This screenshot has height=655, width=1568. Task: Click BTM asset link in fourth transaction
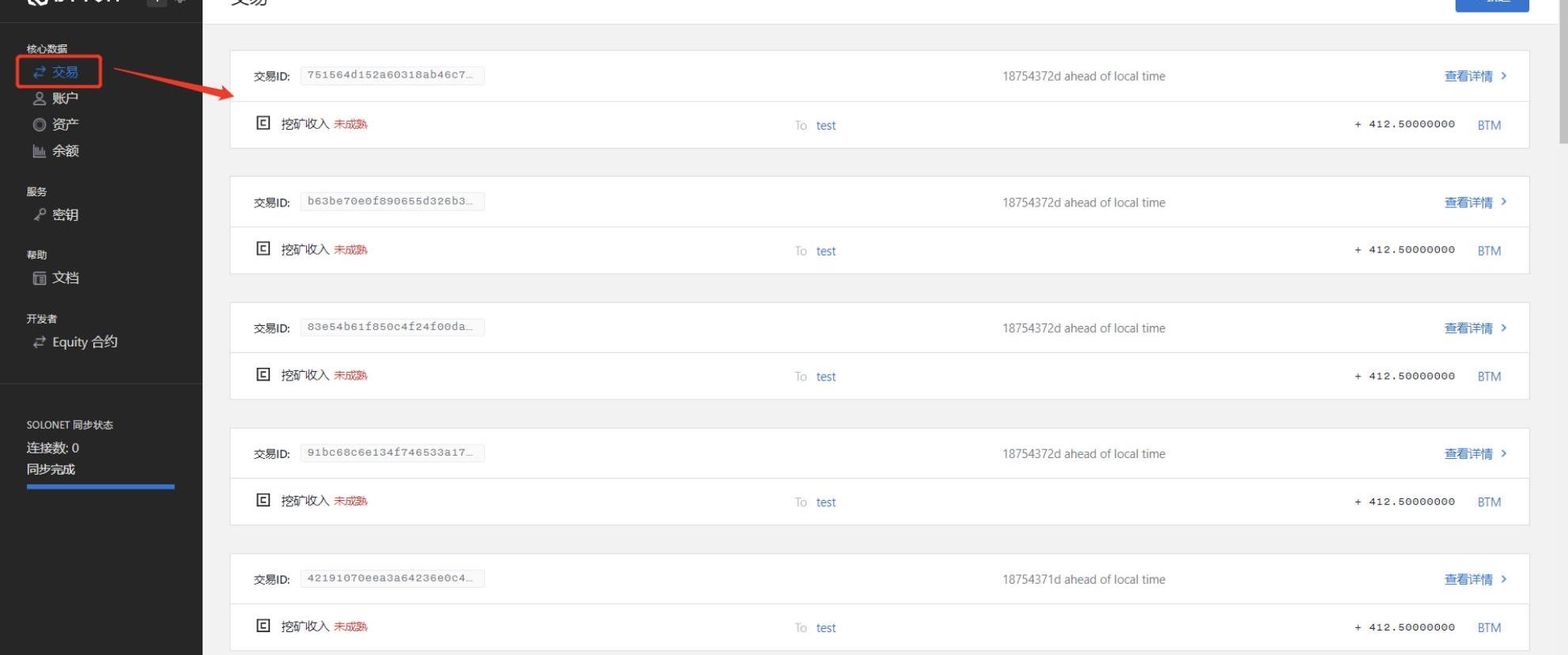1489,502
